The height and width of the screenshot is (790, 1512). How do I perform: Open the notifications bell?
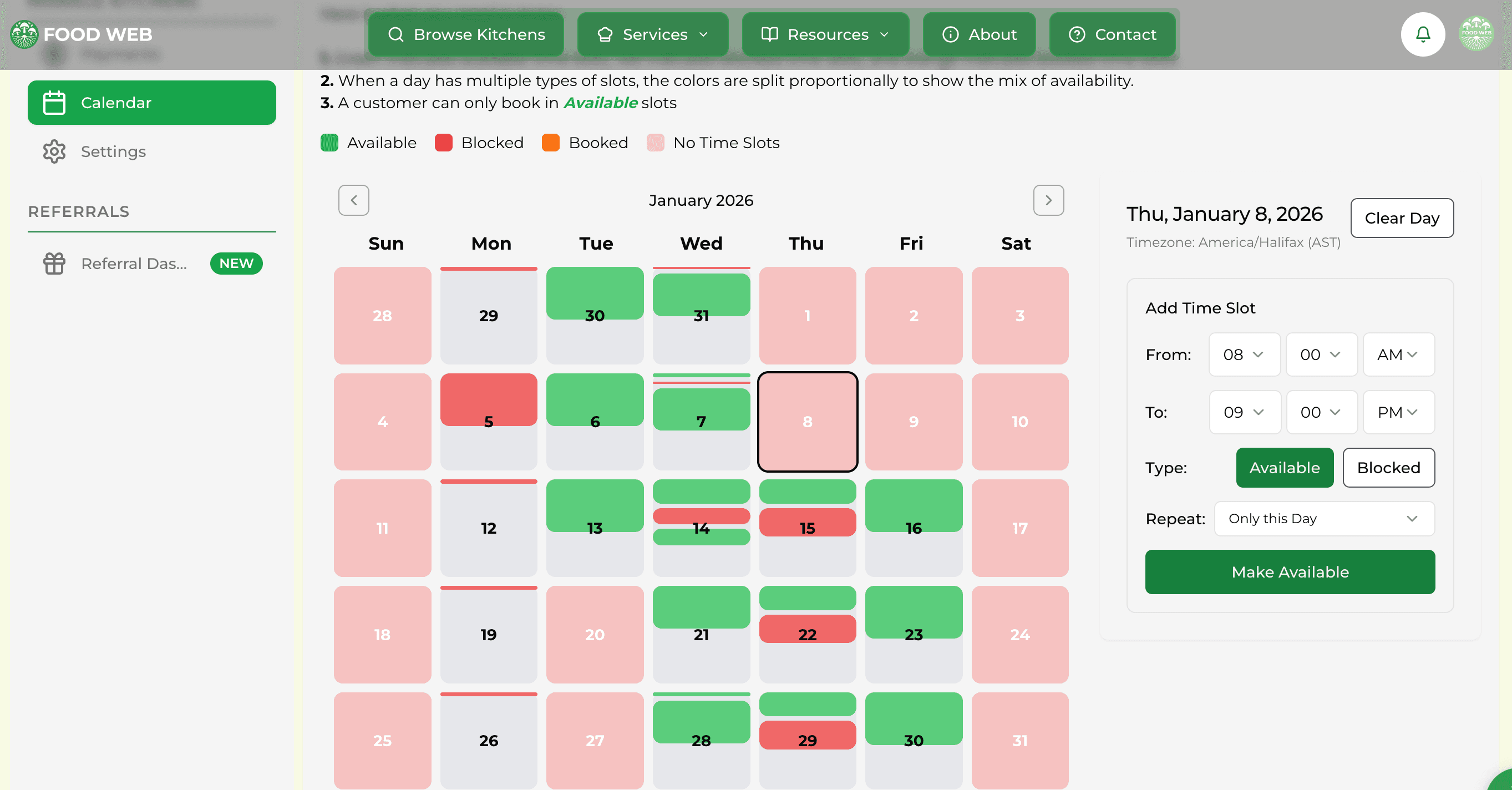click(1422, 34)
